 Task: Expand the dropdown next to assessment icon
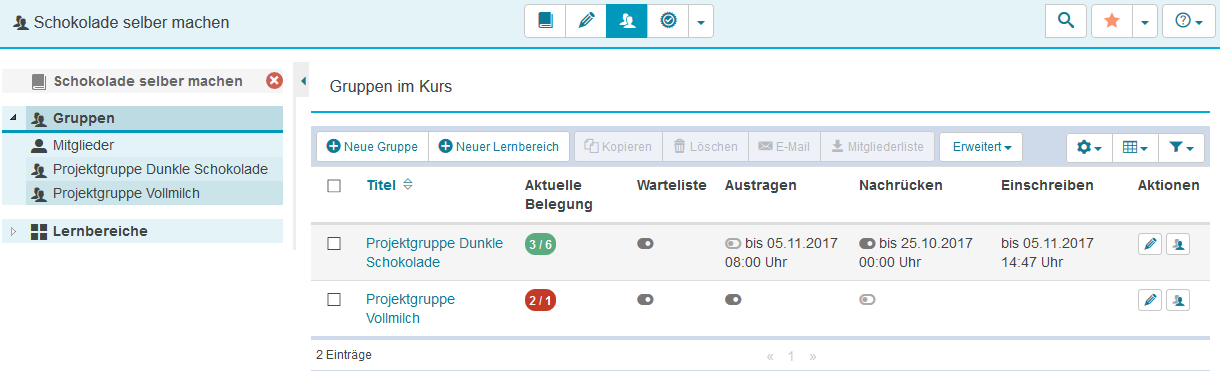tap(701, 21)
